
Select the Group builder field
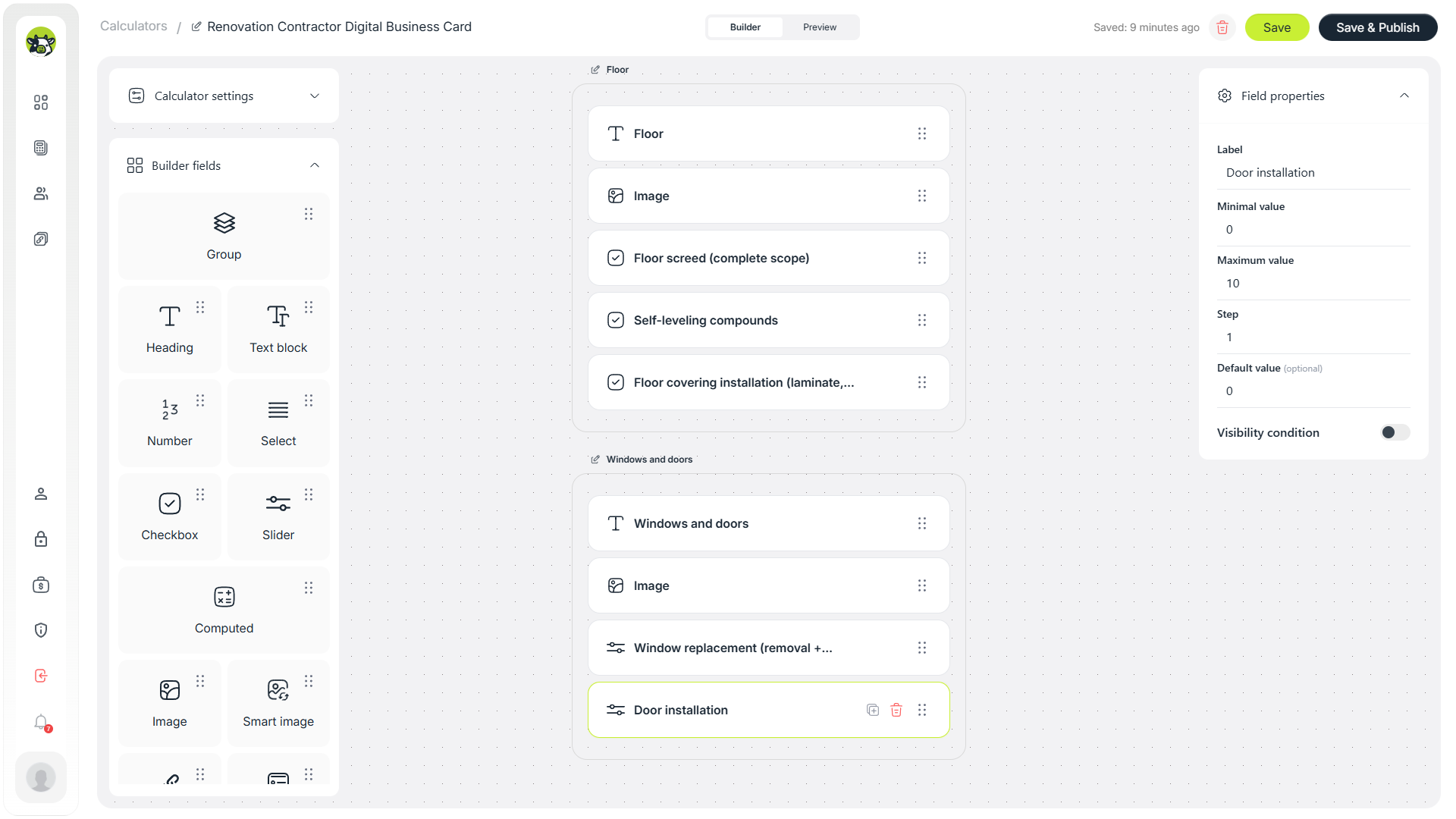pos(224,236)
